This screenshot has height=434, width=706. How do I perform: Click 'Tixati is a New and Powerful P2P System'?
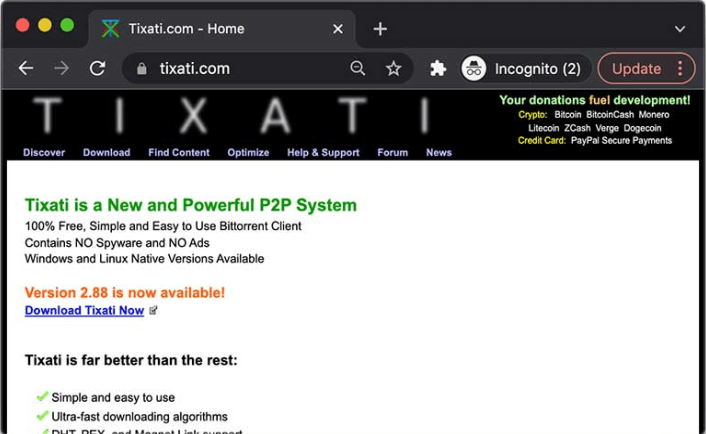click(x=190, y=205)
